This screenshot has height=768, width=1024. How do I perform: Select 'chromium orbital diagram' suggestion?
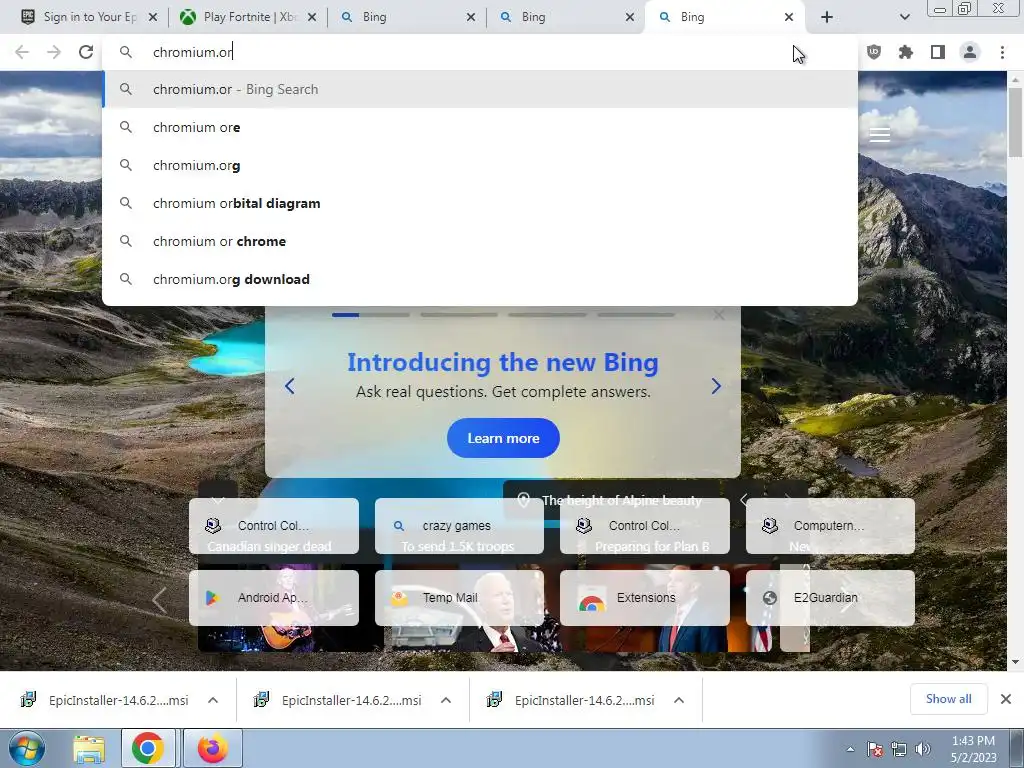pyautogui.click(x=480, y=203)
